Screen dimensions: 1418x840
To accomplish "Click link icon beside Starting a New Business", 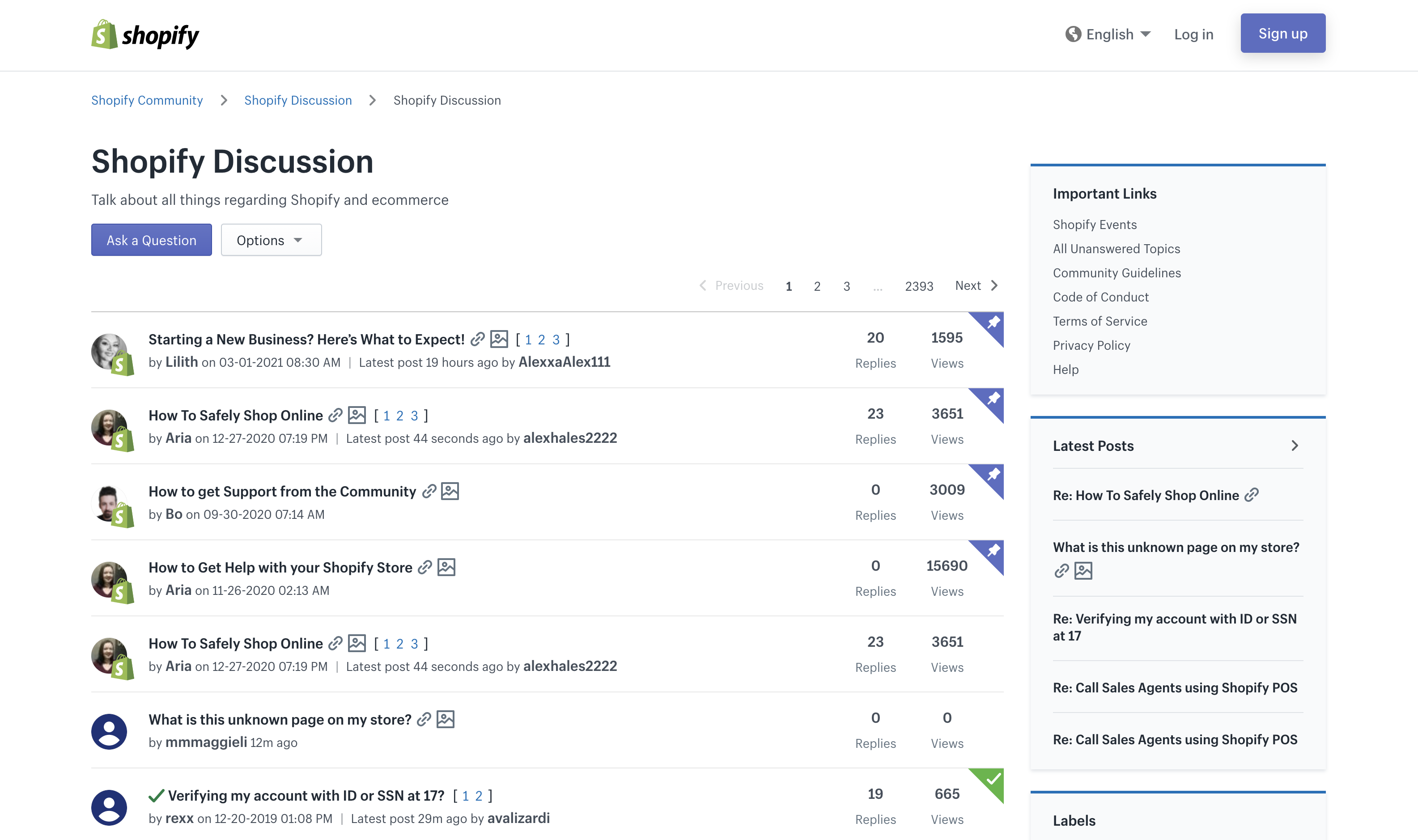I will point(477,339).
